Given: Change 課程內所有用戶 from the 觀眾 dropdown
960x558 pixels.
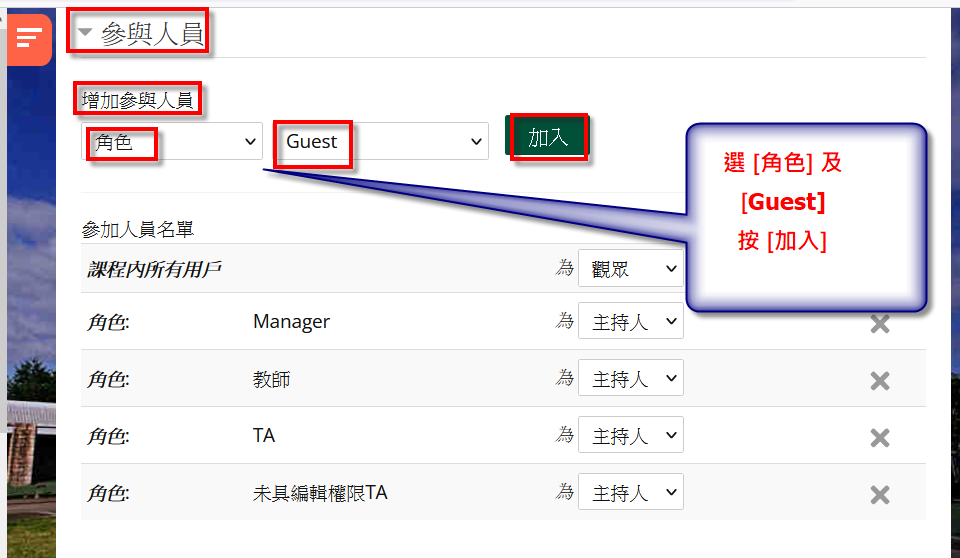Looking at the screenshot, I should [x=630, y=268].
